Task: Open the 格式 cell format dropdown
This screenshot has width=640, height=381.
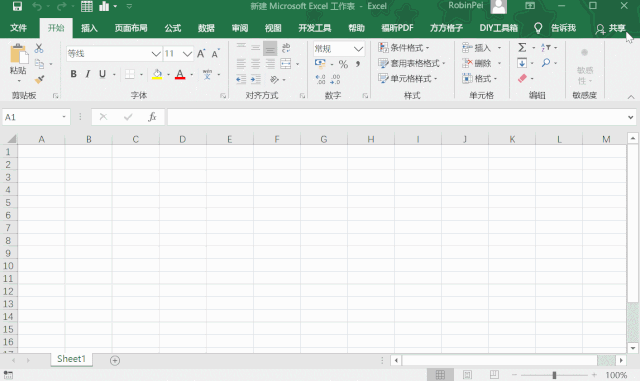Action: (480, 78)
